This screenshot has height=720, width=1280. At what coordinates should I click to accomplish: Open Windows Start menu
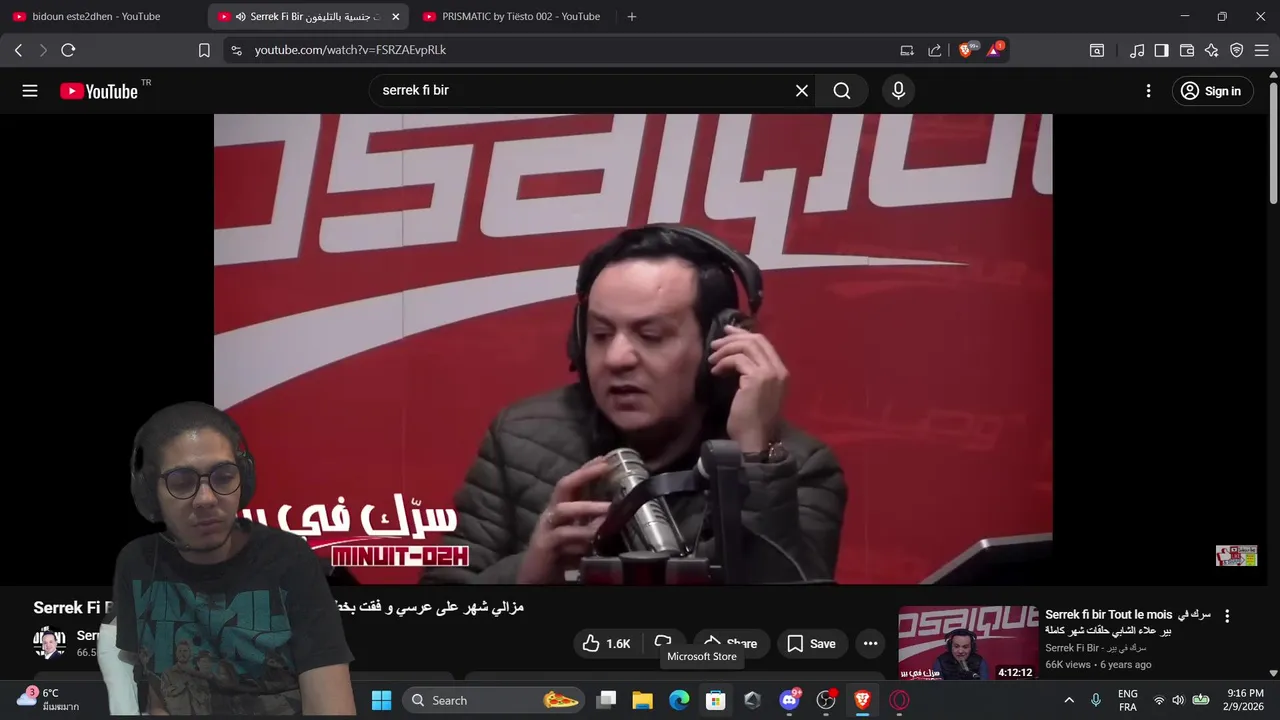(381, 700)
